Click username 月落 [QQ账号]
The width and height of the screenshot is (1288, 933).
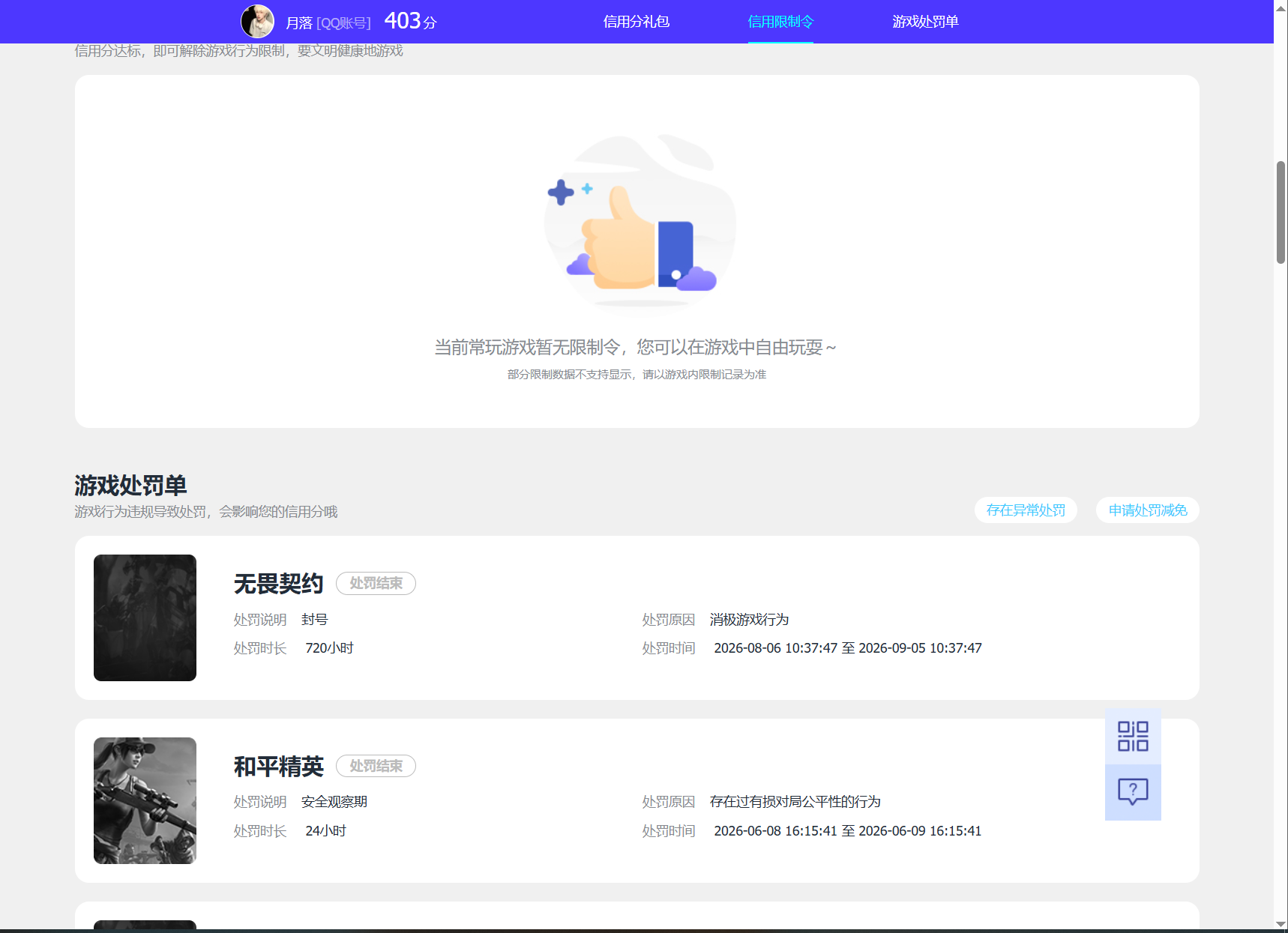click(x=328, y=23)
